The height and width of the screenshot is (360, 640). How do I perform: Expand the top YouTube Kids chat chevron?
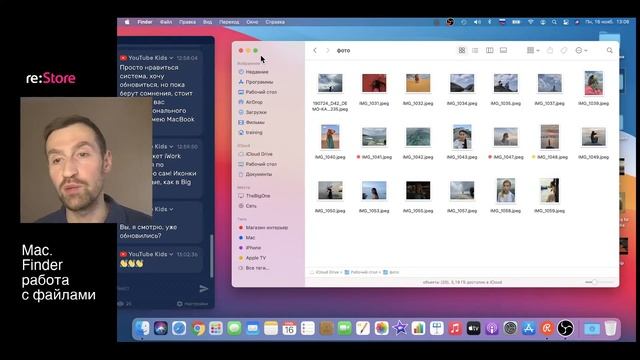(x=171, y=58)
